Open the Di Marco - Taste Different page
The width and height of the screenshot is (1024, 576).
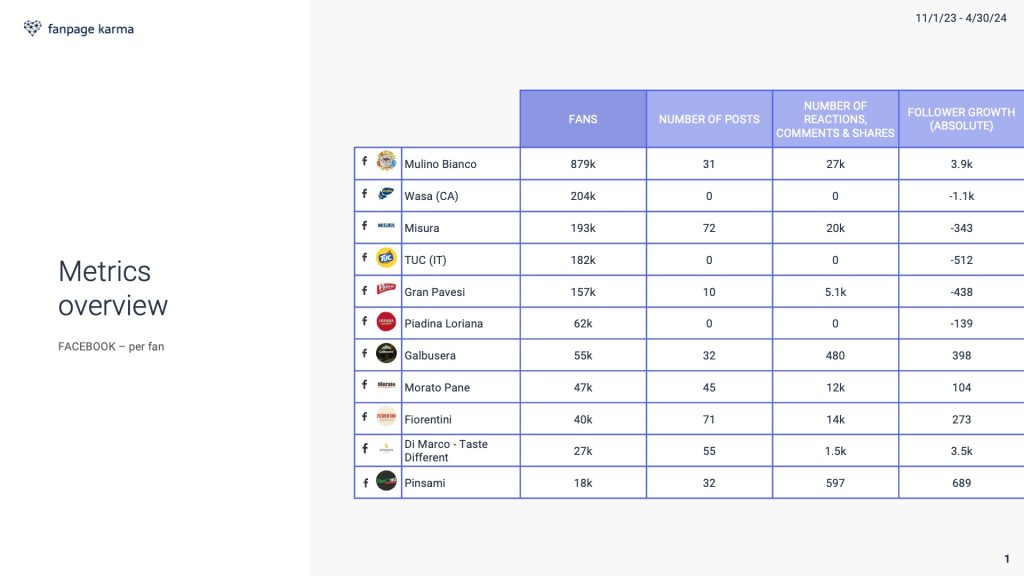446,451
